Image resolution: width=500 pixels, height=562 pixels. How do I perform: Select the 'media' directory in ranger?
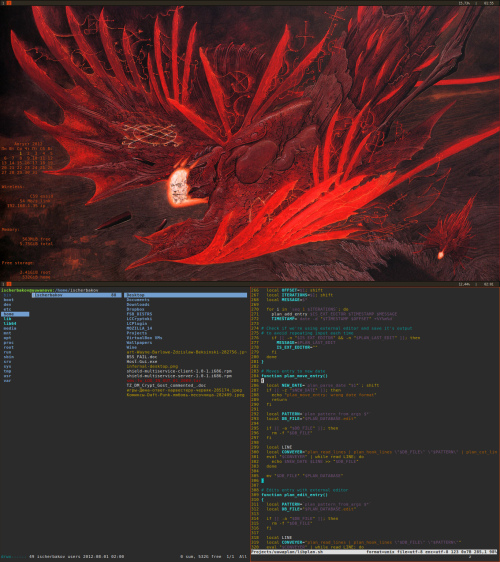coord(10,328)
